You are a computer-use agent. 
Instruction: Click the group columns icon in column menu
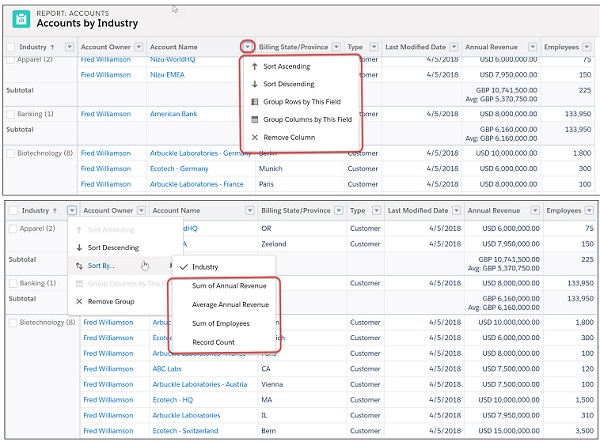255,119
